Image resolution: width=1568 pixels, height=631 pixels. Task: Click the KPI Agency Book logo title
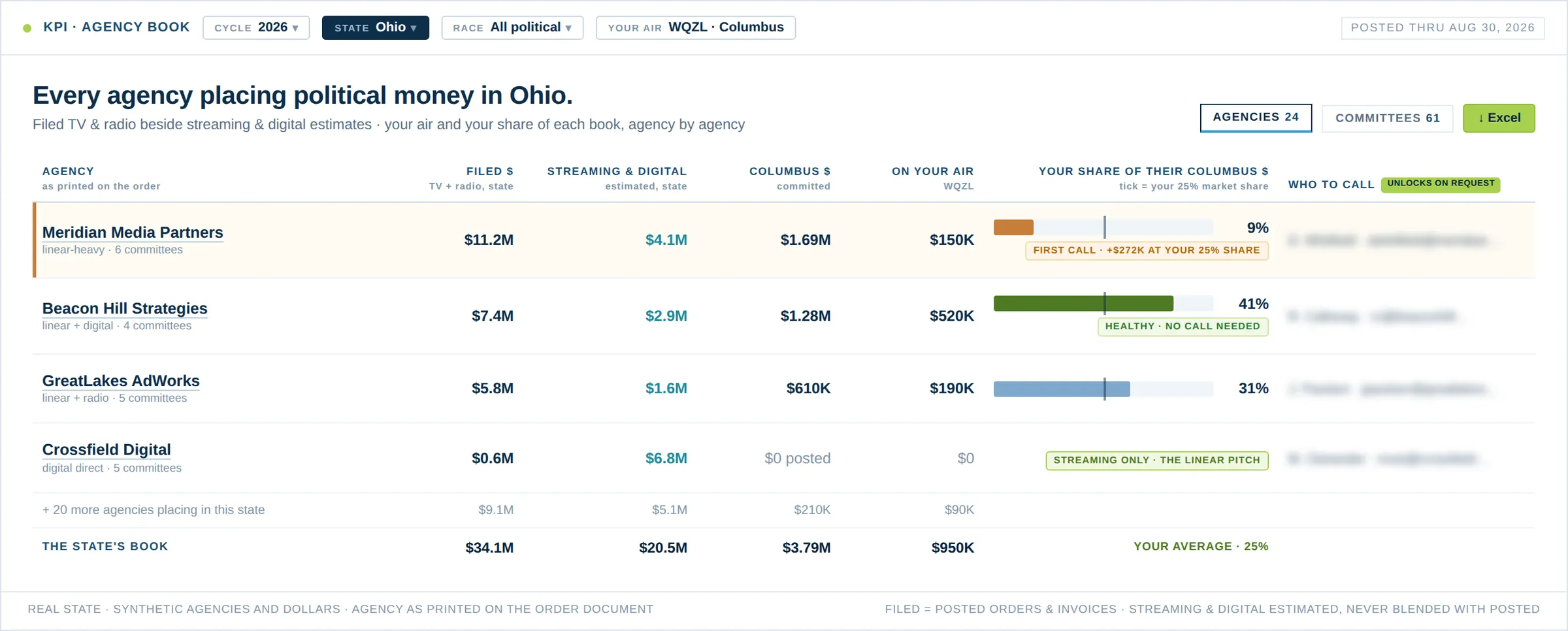116,27
